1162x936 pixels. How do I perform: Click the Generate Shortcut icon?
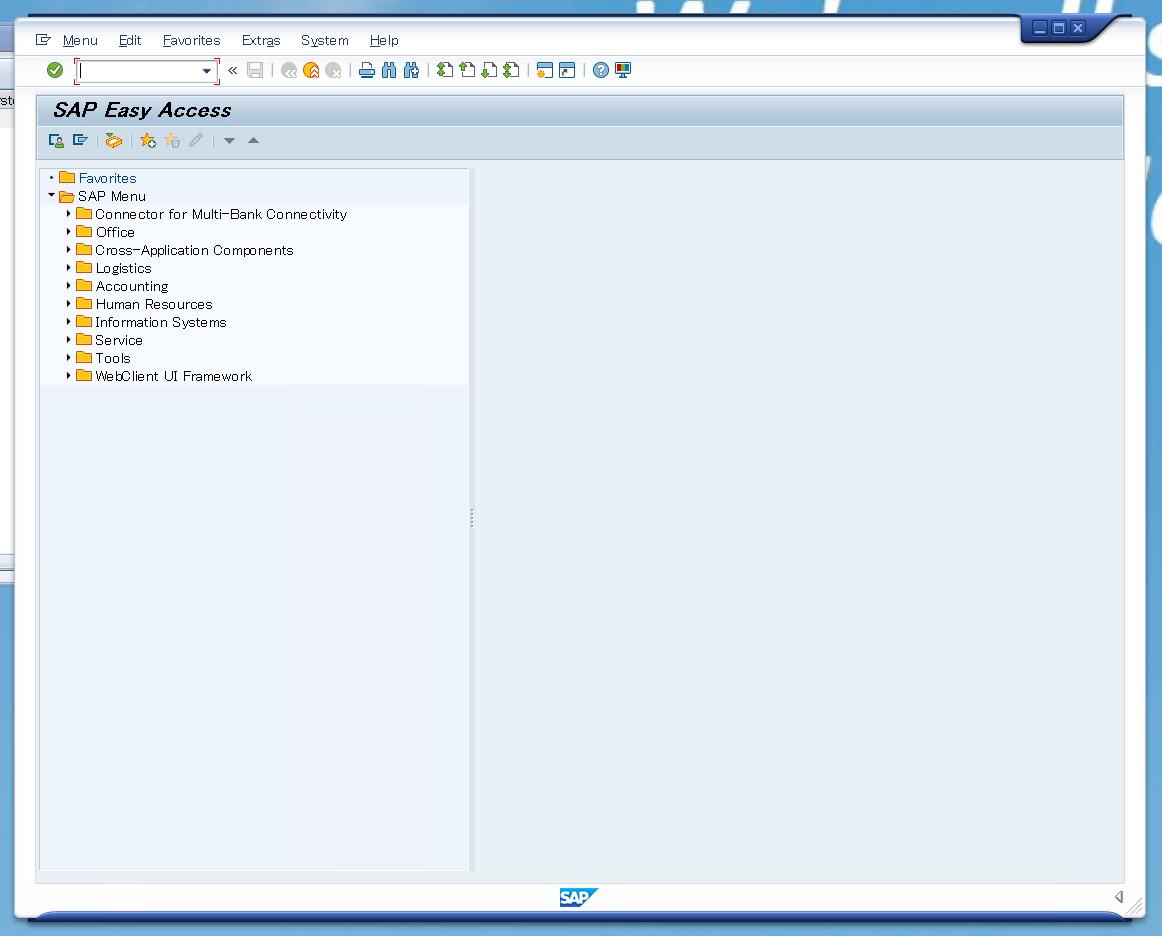567,70
